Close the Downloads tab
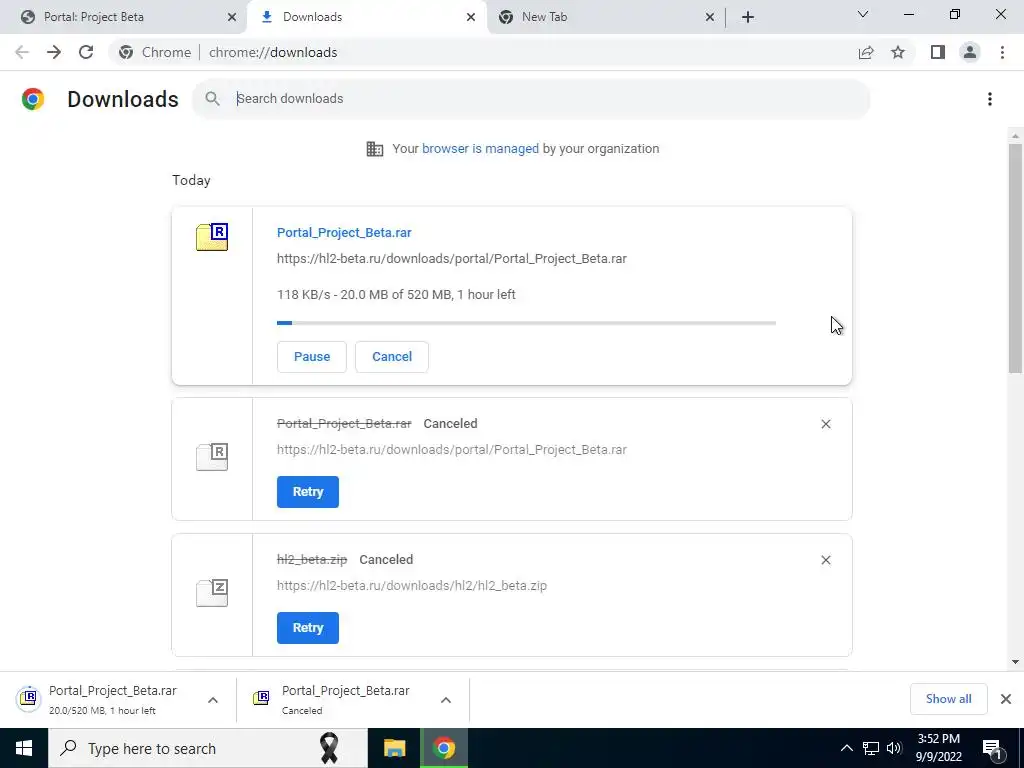Image resolution: width=1024 pixels, height=768 pixels. coord(471,17)
